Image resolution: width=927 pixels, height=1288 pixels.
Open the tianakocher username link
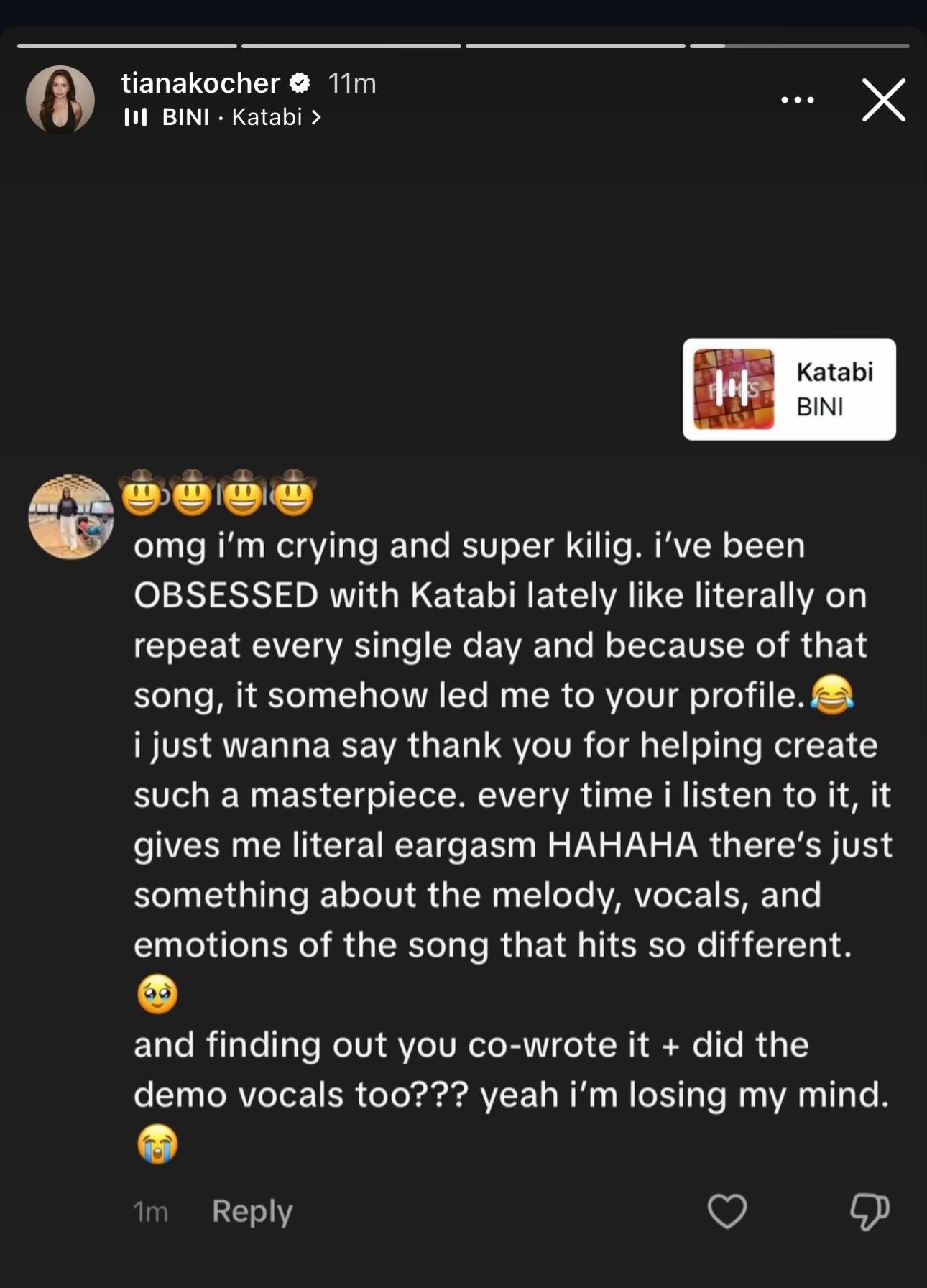coord(200,83)
